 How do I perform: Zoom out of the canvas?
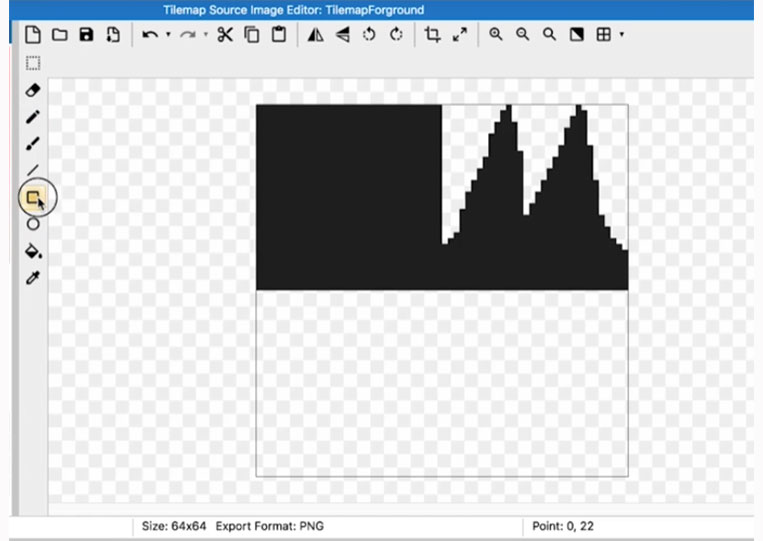522,35
